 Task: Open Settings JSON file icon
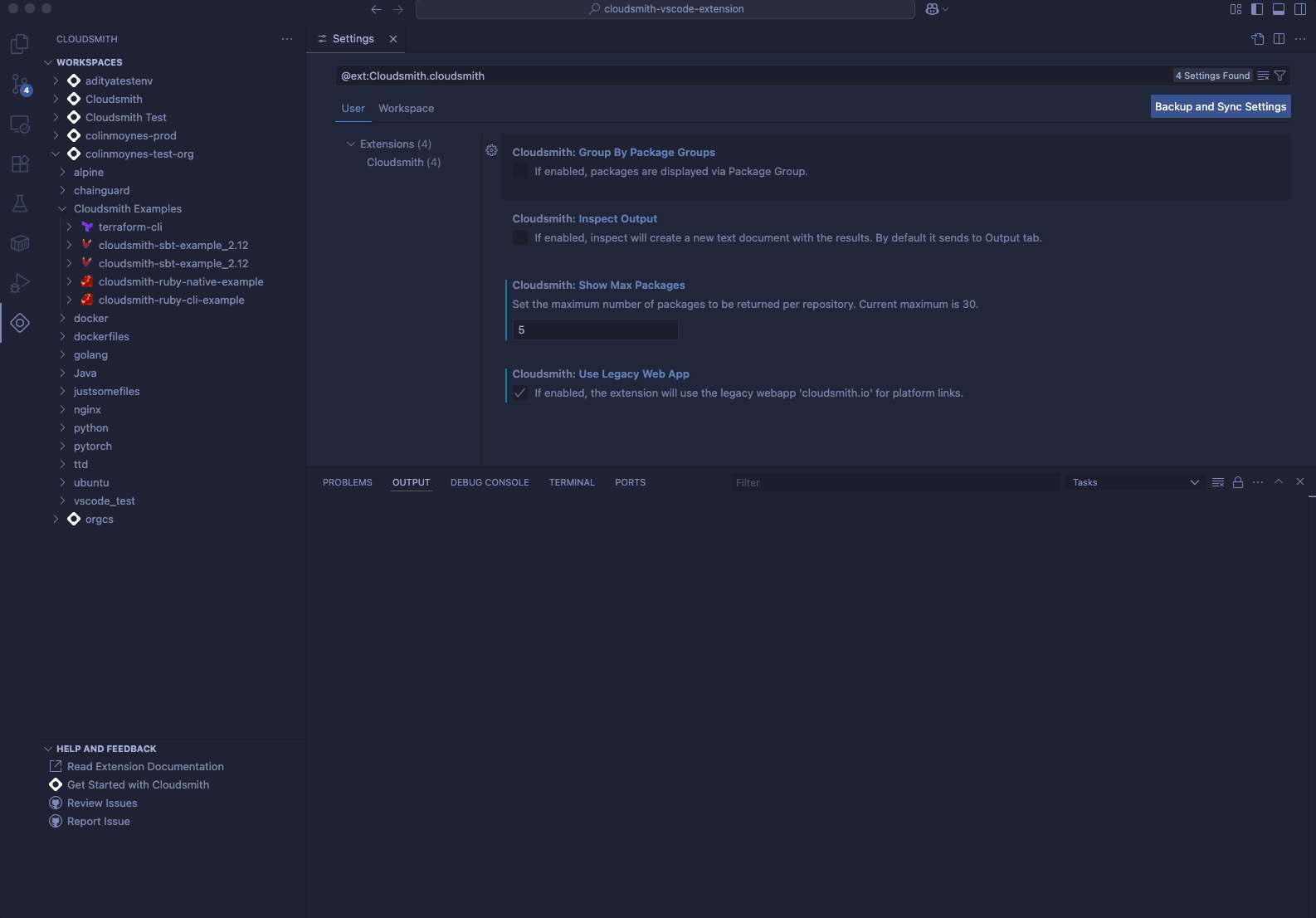(x=1258, y=39)
